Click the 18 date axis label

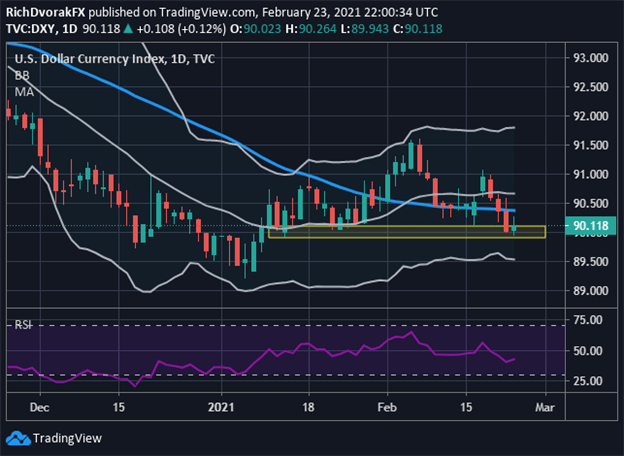[308, 407]
